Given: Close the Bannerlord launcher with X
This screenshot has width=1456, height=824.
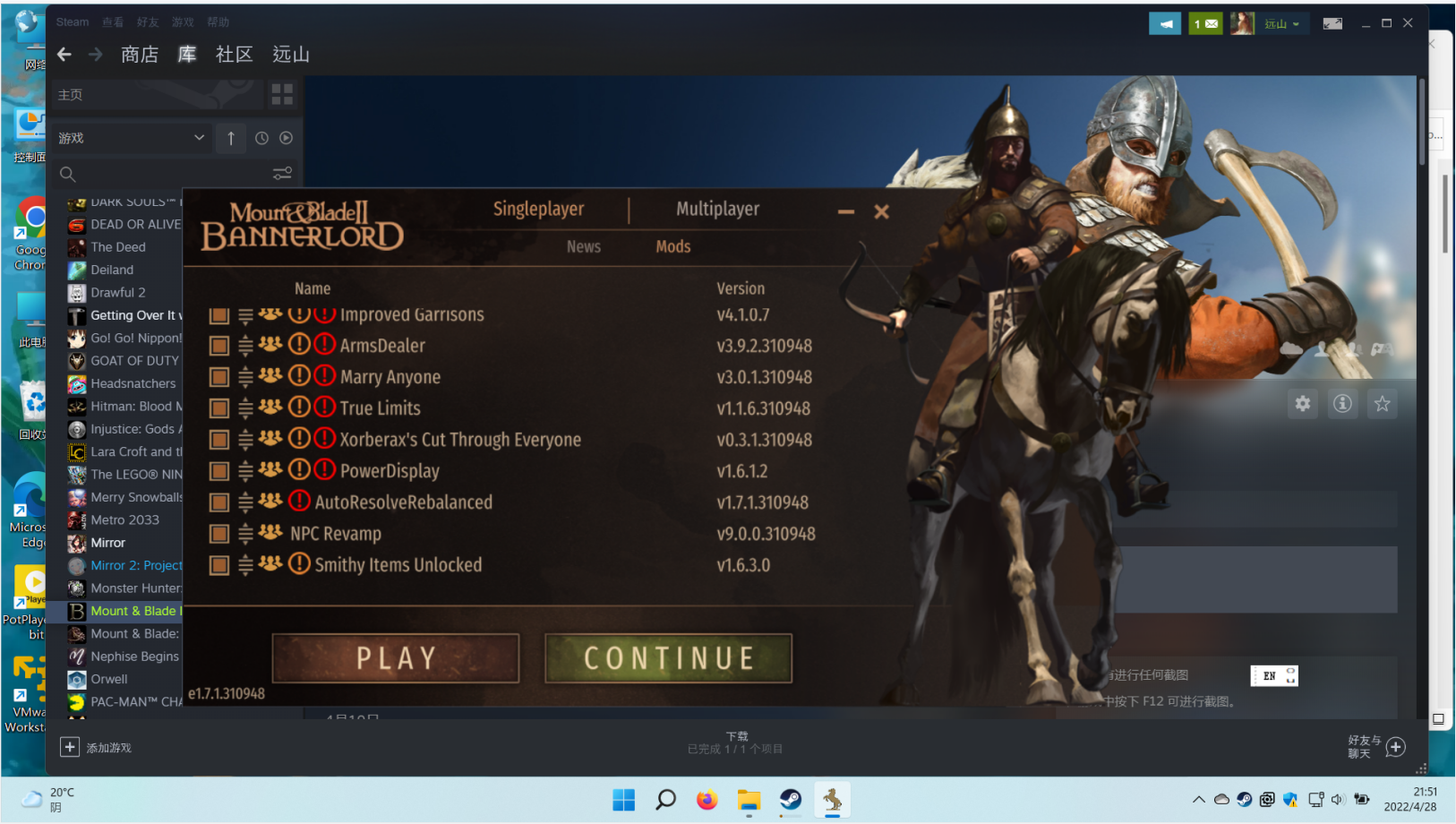Looking at the screenshot, I should pyautogui.click(x=882, y=211).
